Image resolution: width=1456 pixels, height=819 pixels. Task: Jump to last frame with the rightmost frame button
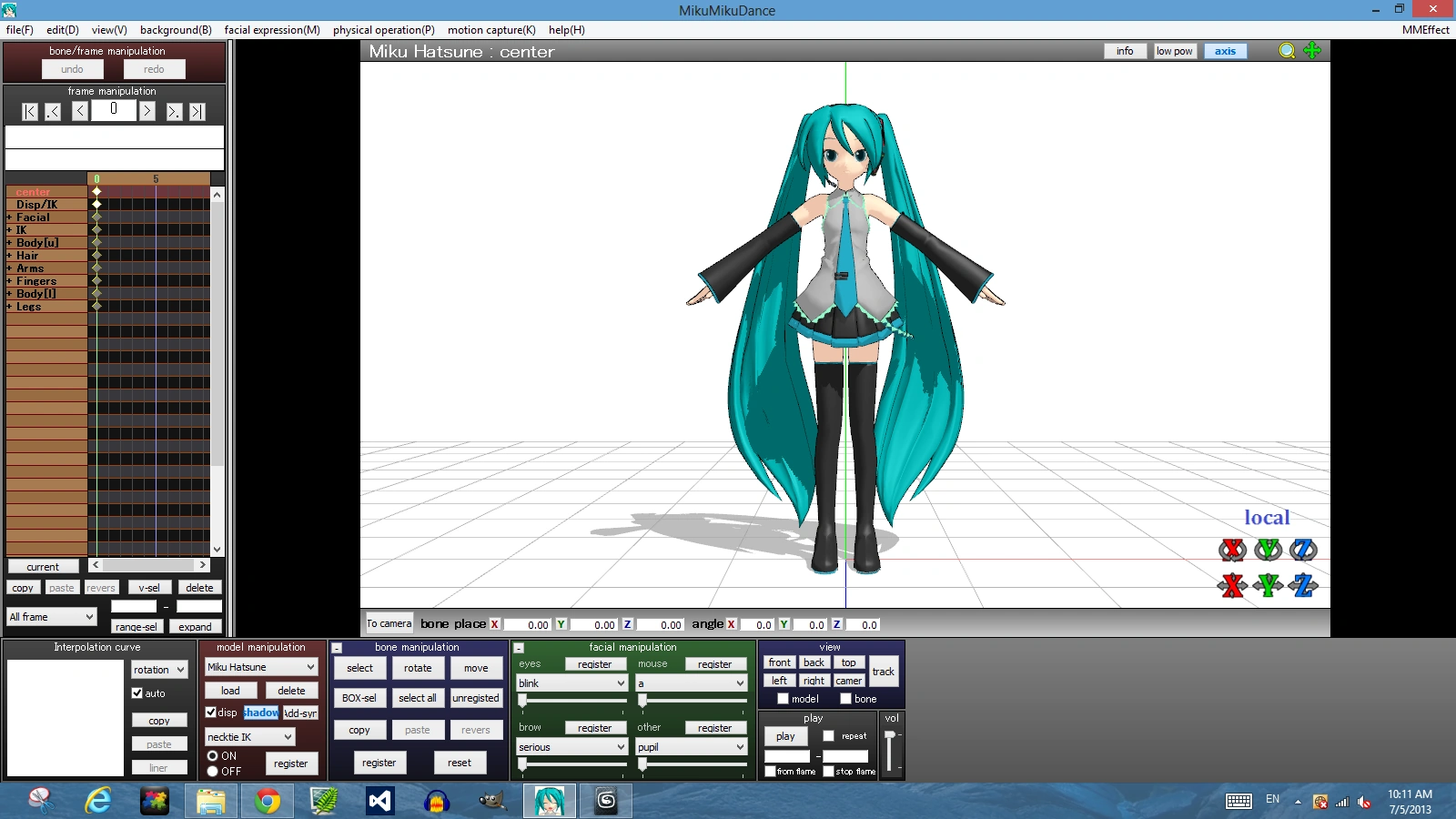coord(197,110)
